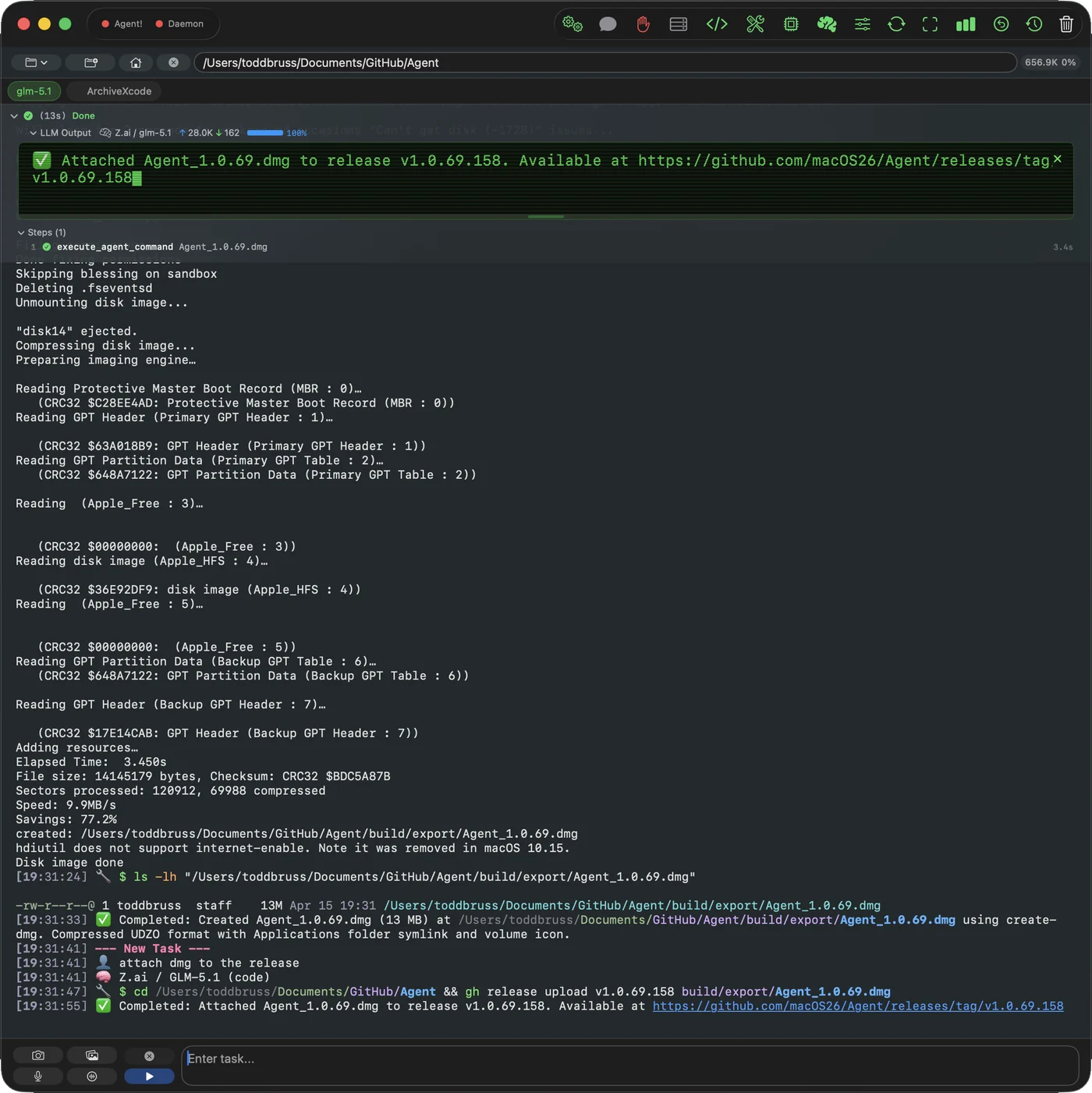Click the circled undo arrow icon
This screenshot has height=1093, width=1092.
point(1002,24)
